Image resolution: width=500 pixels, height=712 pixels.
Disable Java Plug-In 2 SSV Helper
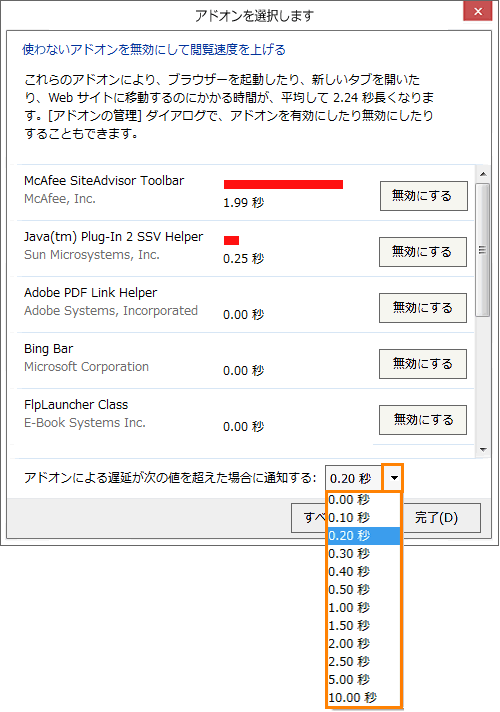tap(423, 252)
